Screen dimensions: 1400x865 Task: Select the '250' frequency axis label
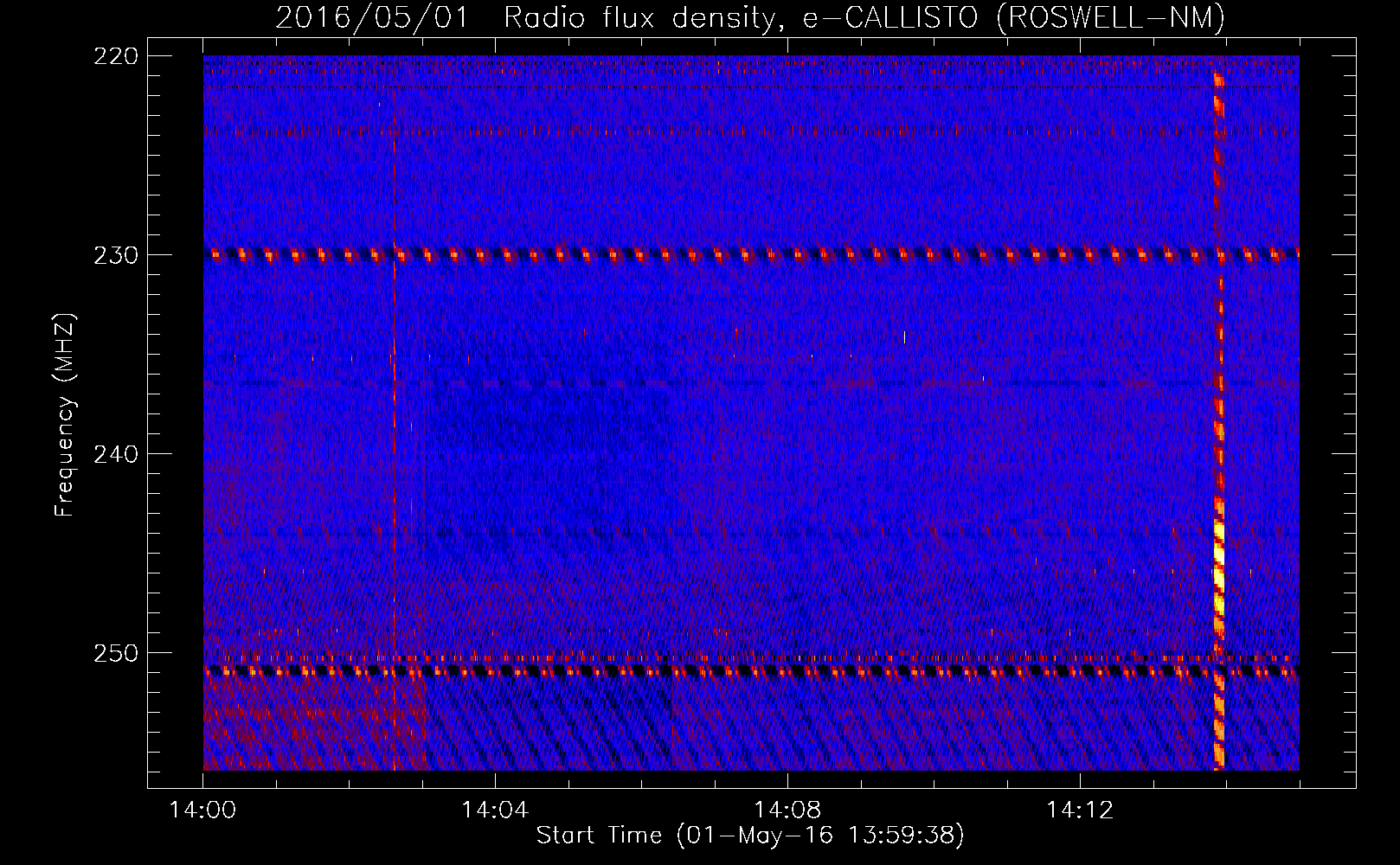tap(116, 653)
